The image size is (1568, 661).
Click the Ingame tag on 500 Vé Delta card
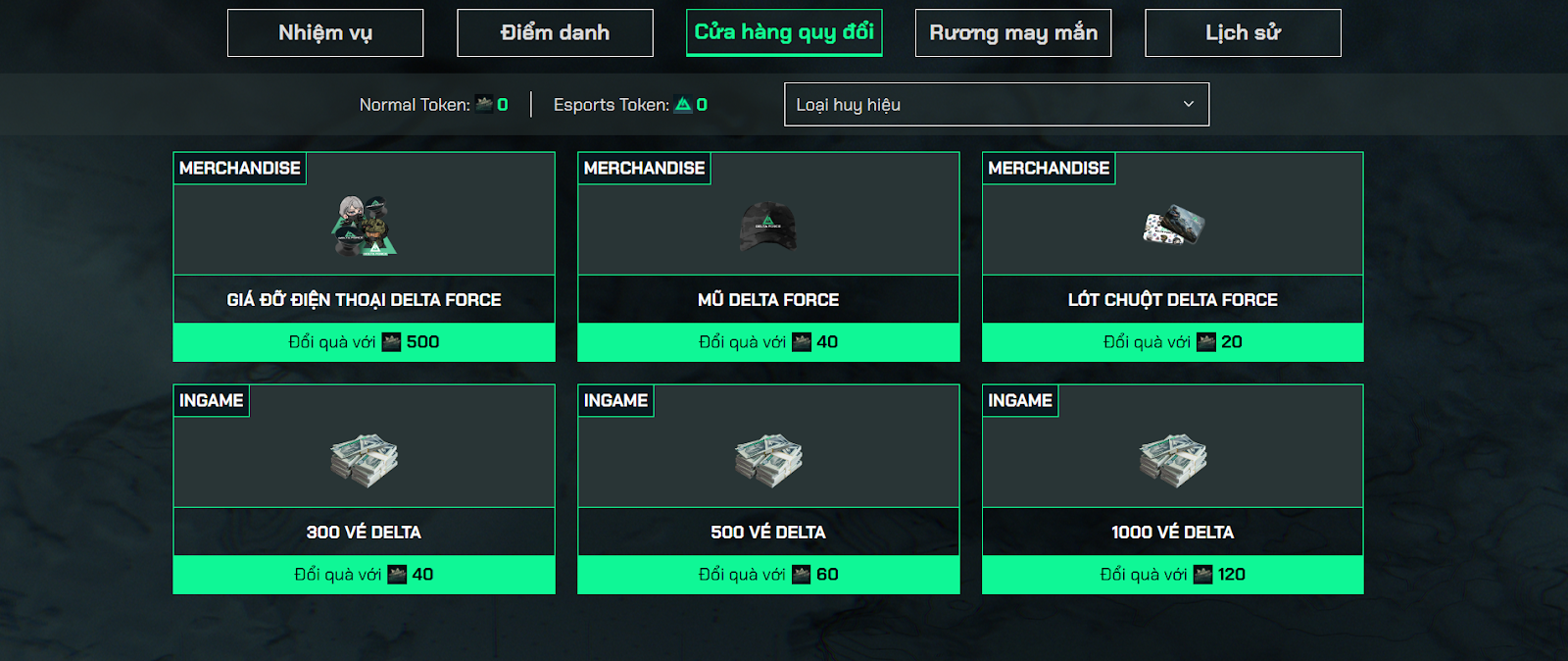click(x=616, y=400)
